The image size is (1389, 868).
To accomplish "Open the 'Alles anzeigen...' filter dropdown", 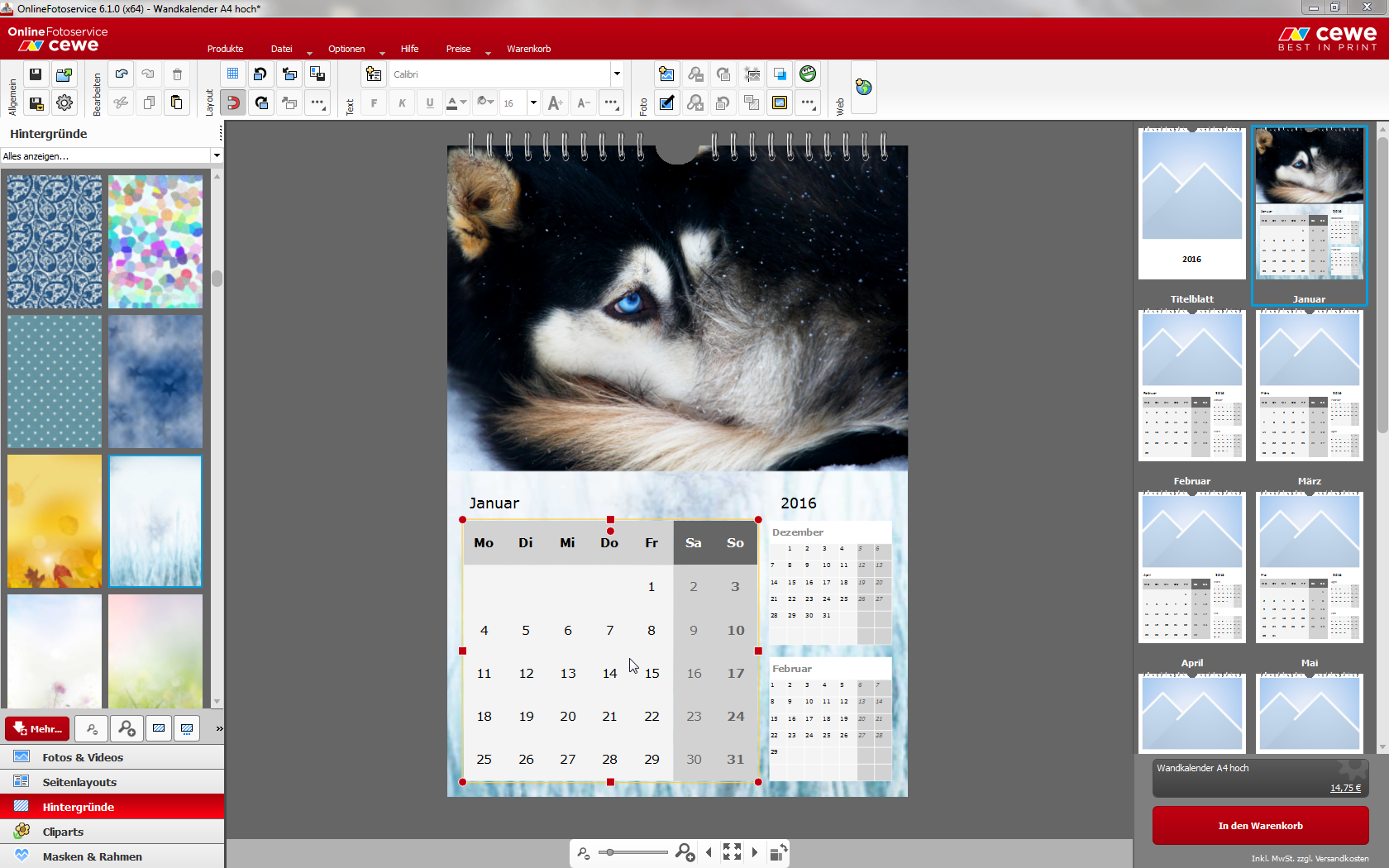I will click(217, 155).
